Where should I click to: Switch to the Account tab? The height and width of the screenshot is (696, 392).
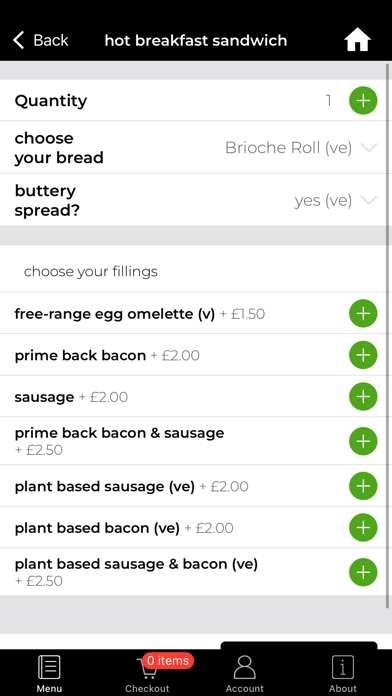tap(245, 673)
